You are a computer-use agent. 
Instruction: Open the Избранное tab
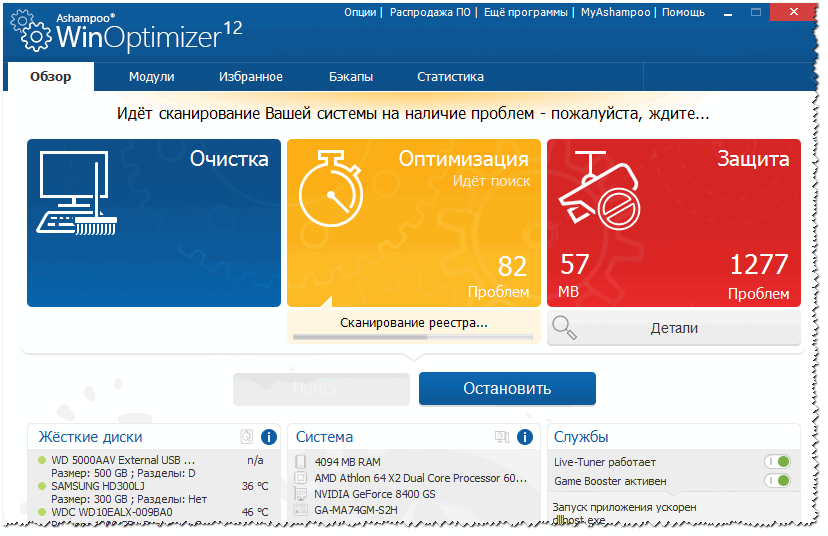(x=251, y=77)
